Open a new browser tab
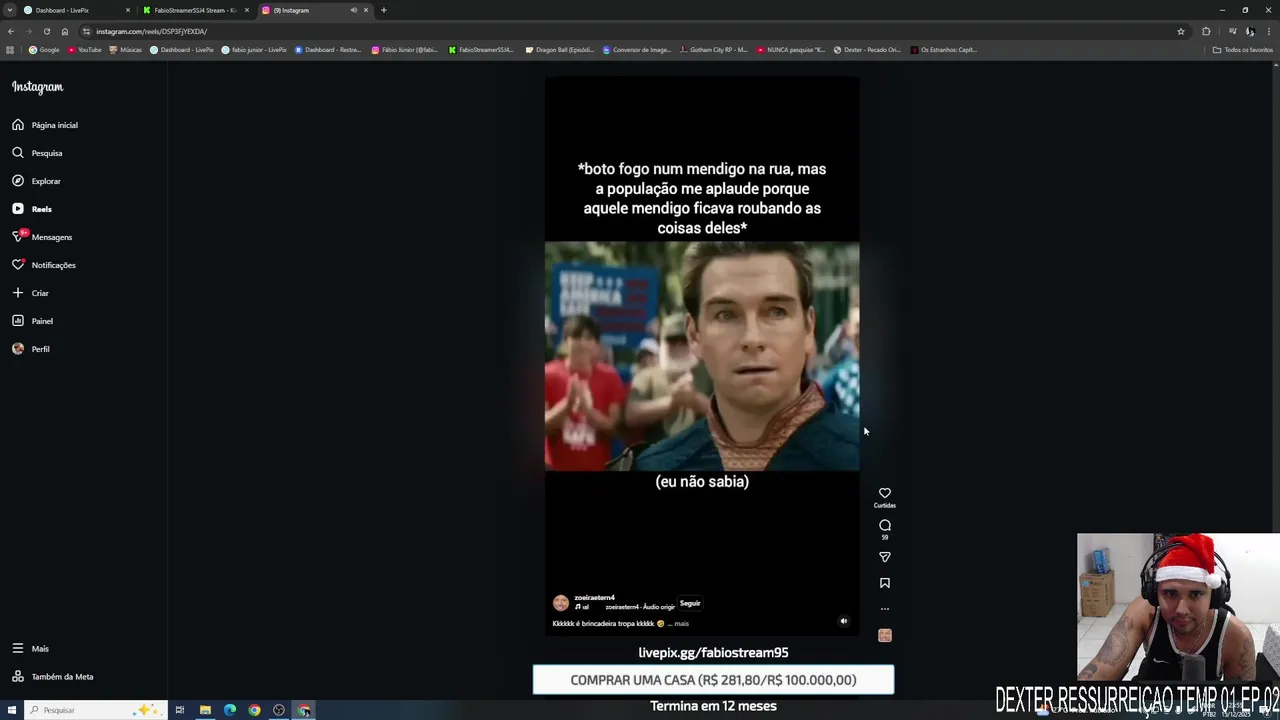The width and height of the screenshot is (1280, 720). point(383,10)
